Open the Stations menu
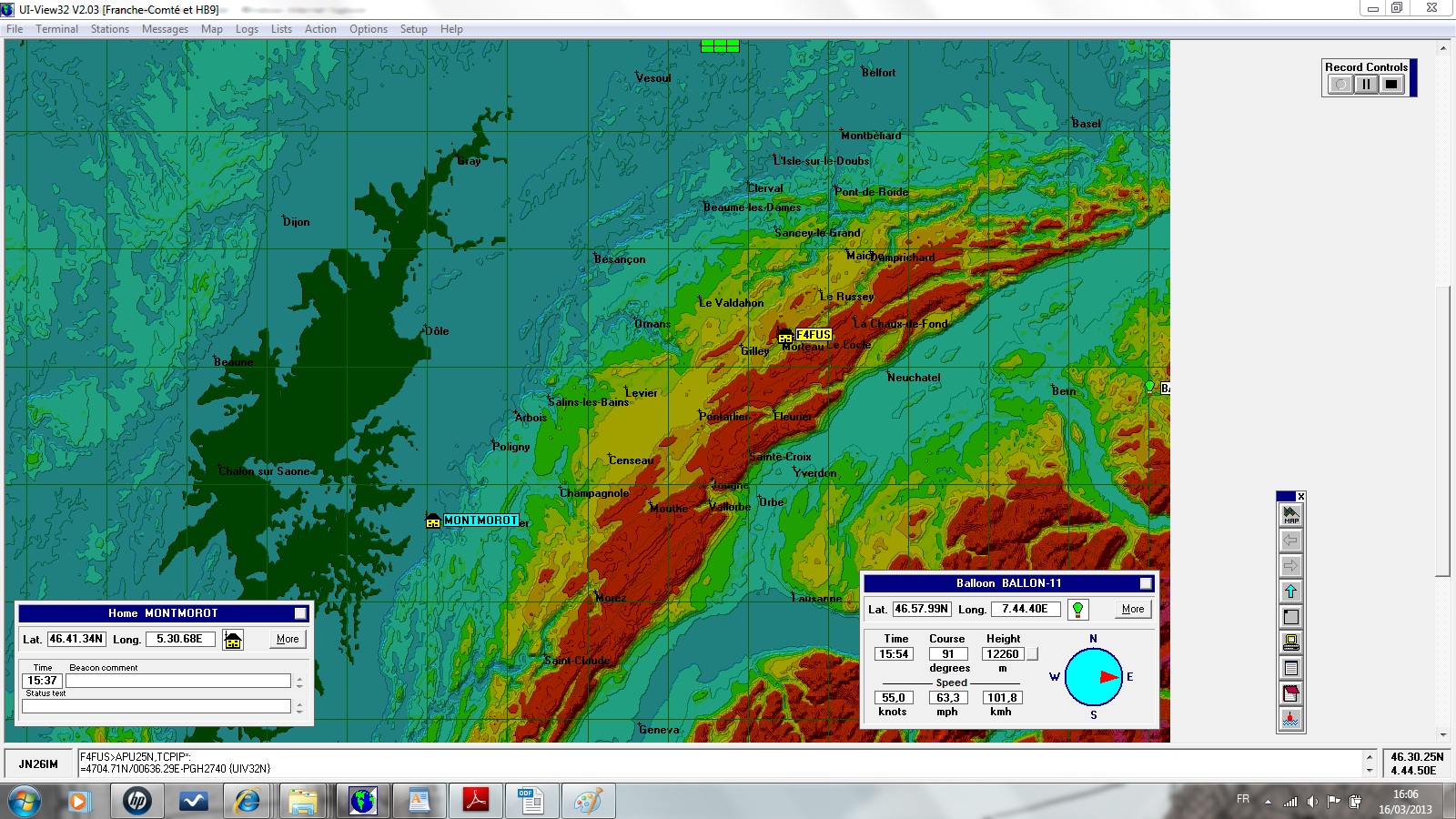Viewport: 1456px width, 819px height. 109,29
